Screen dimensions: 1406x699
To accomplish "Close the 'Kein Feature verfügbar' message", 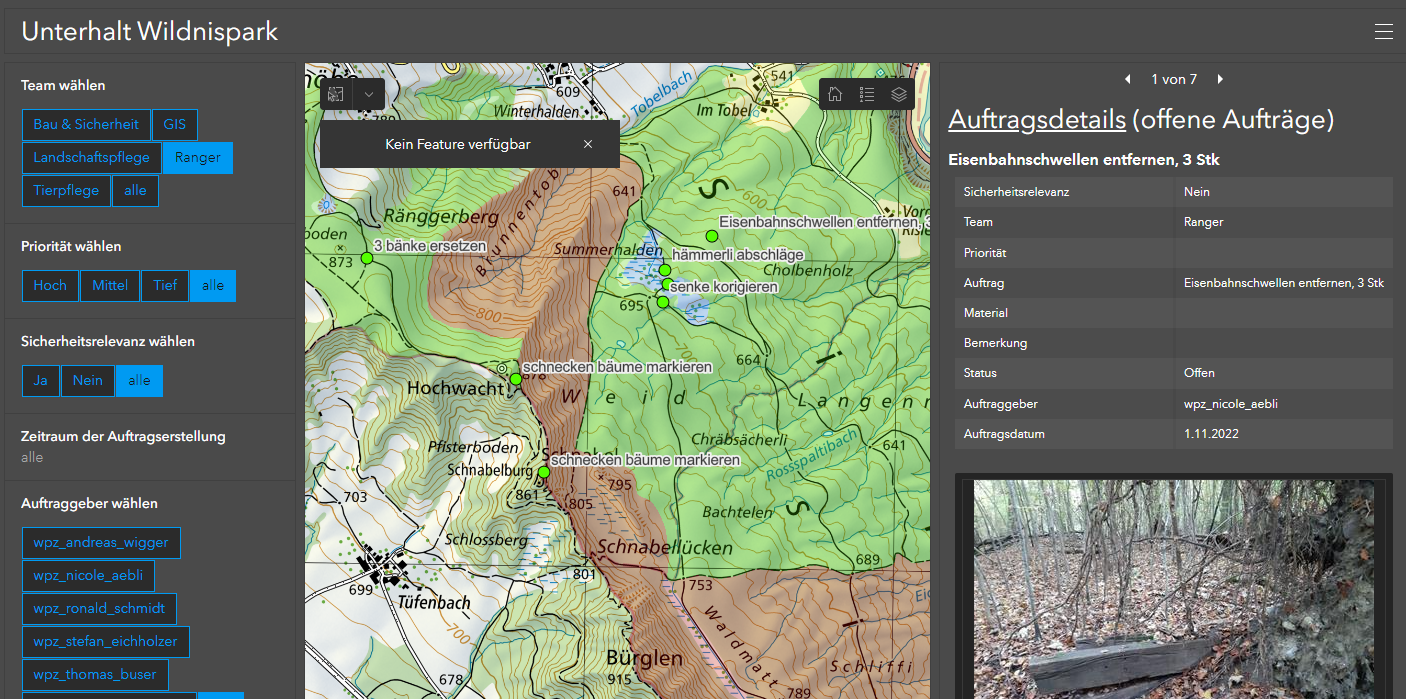I will click(x=588, y=144).
